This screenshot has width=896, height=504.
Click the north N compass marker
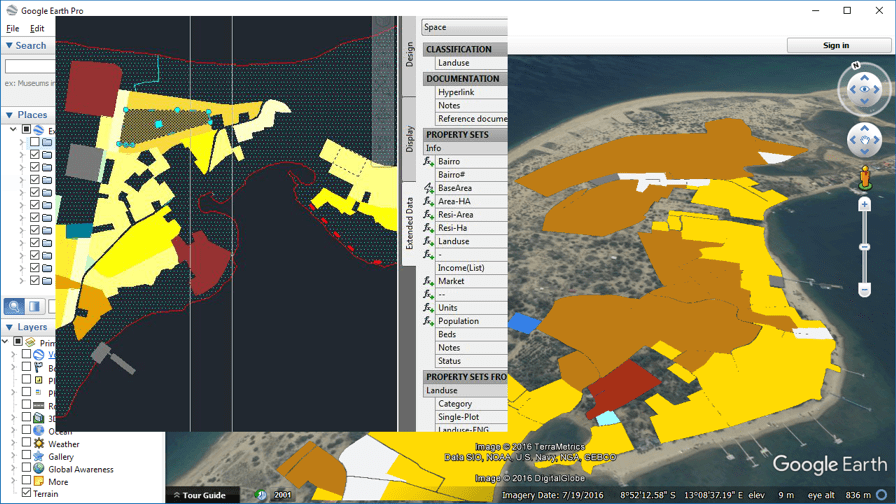tap(856, 66)
